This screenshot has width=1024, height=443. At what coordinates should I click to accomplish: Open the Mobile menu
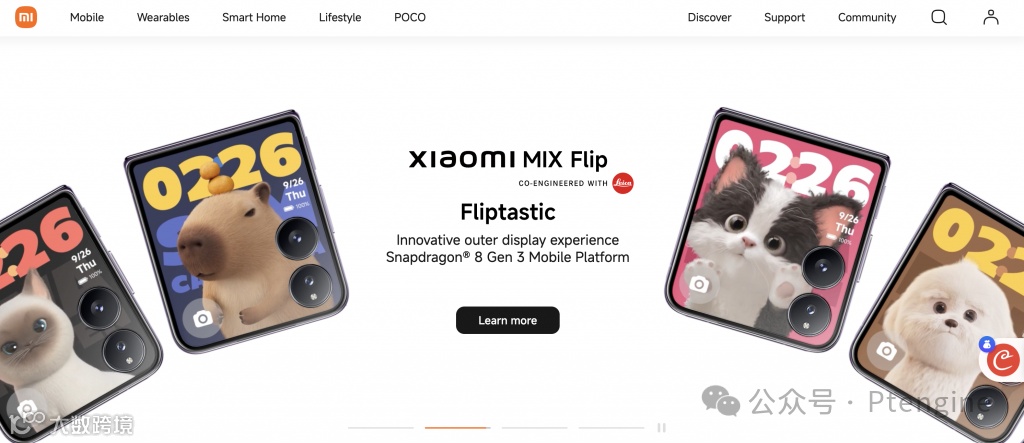(87, 18)
